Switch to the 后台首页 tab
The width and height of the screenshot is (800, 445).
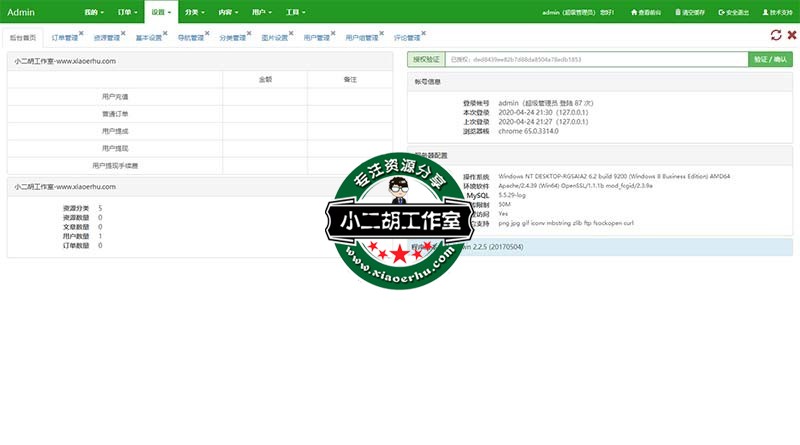coord(23,37)
